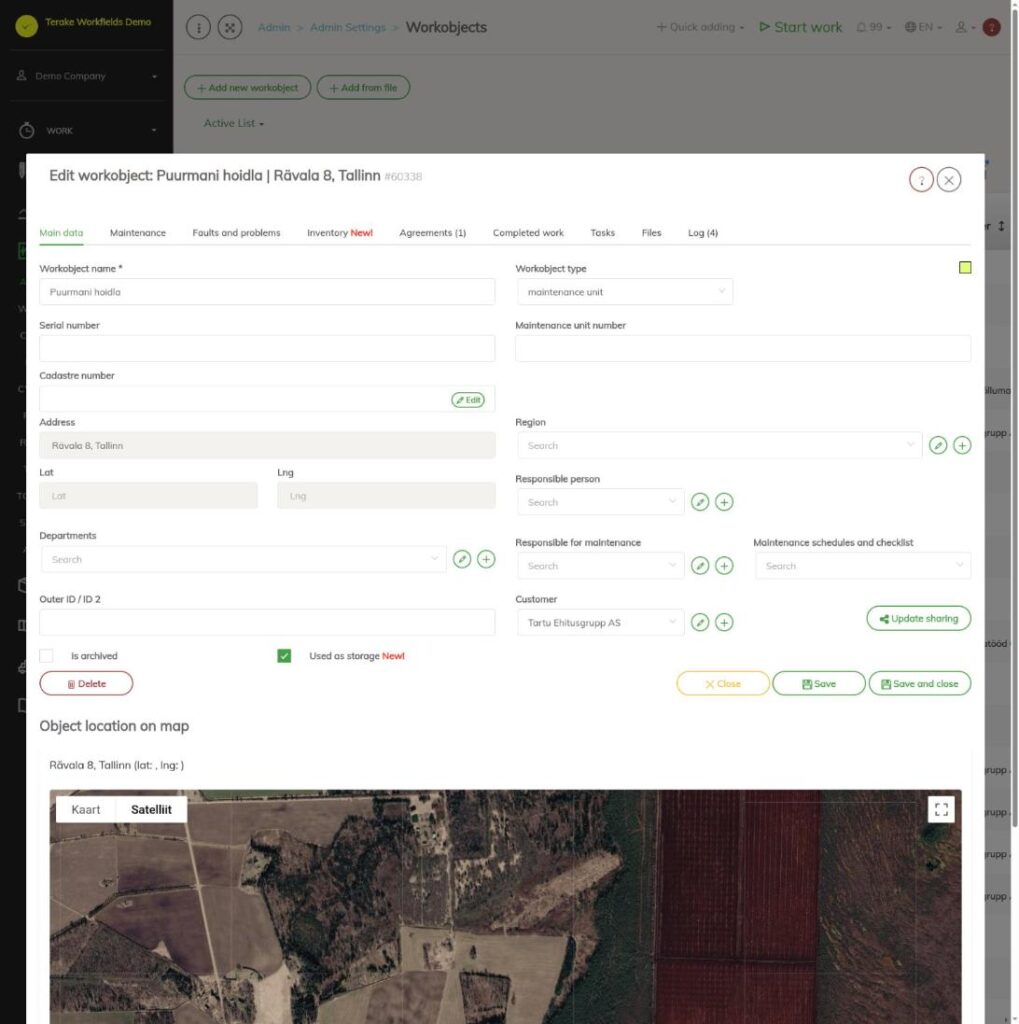
Task: Open the three-dot menu icon in top bar
Action: point(198,27)
